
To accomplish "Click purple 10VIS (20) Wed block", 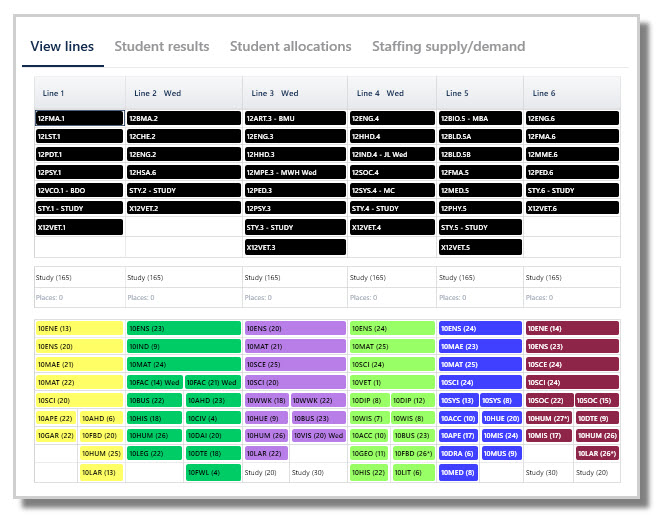I will tap(318, 436).
